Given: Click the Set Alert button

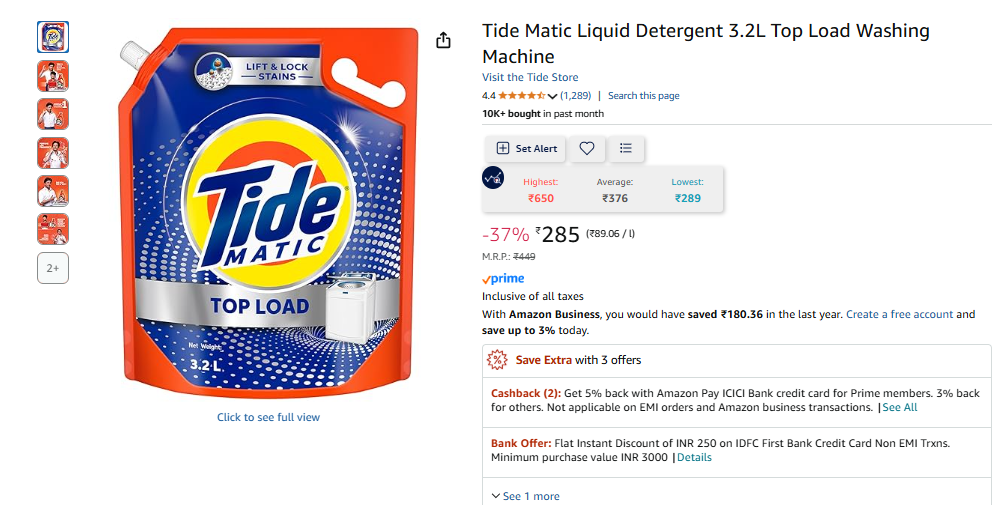Looking at the screenshot, I should click(526, 148).
